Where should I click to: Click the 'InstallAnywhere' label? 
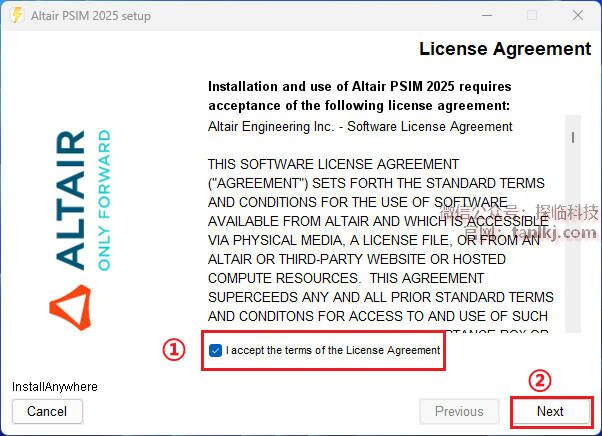tap(55, 386)
